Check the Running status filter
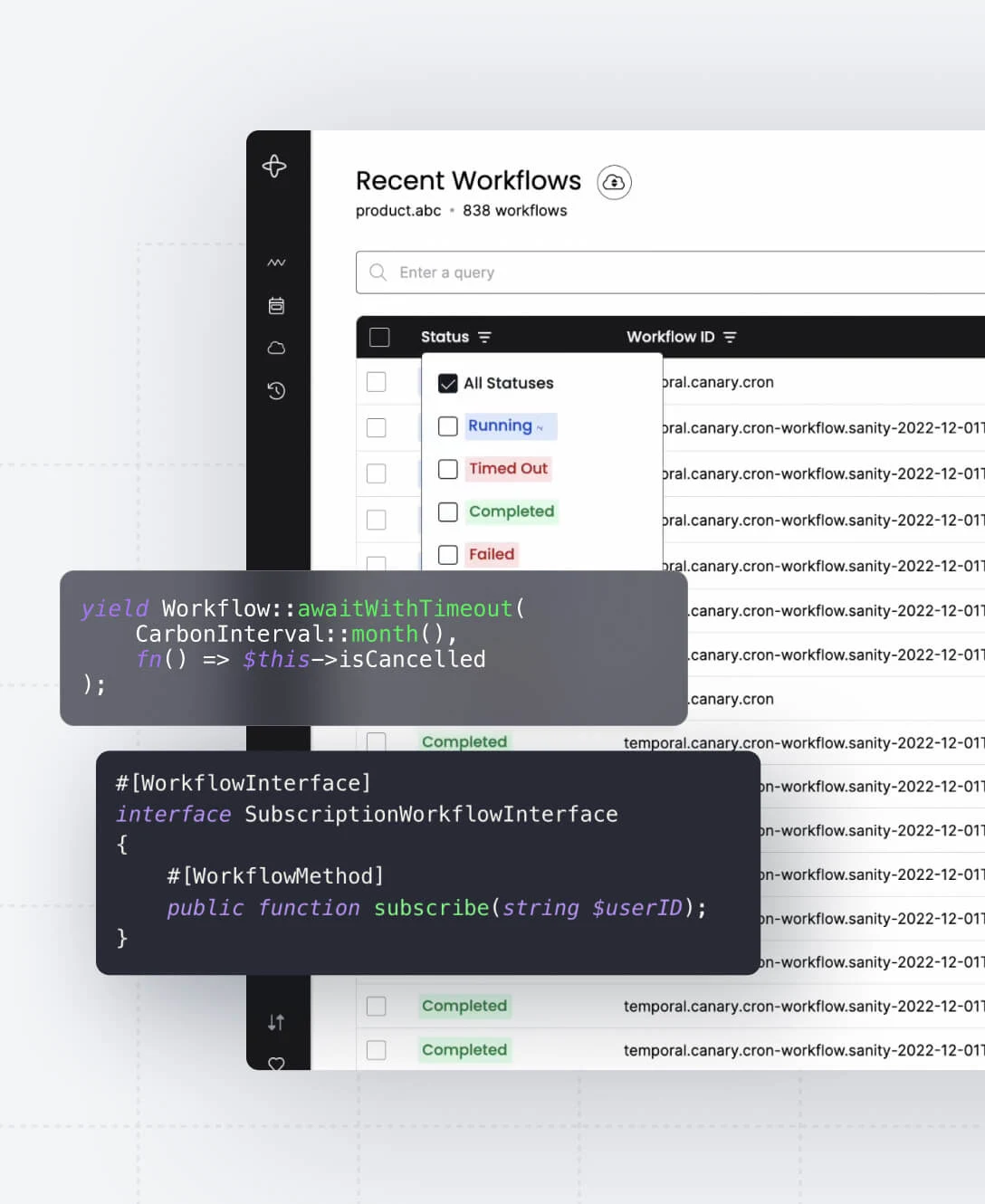 point(448,425)
